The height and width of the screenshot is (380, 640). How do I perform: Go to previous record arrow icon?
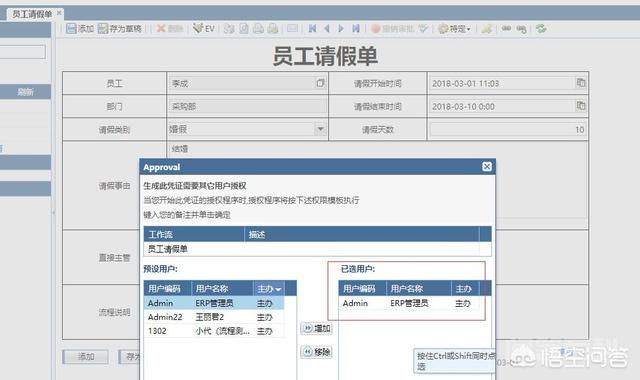pyautogui.click(x=327, y=28)
